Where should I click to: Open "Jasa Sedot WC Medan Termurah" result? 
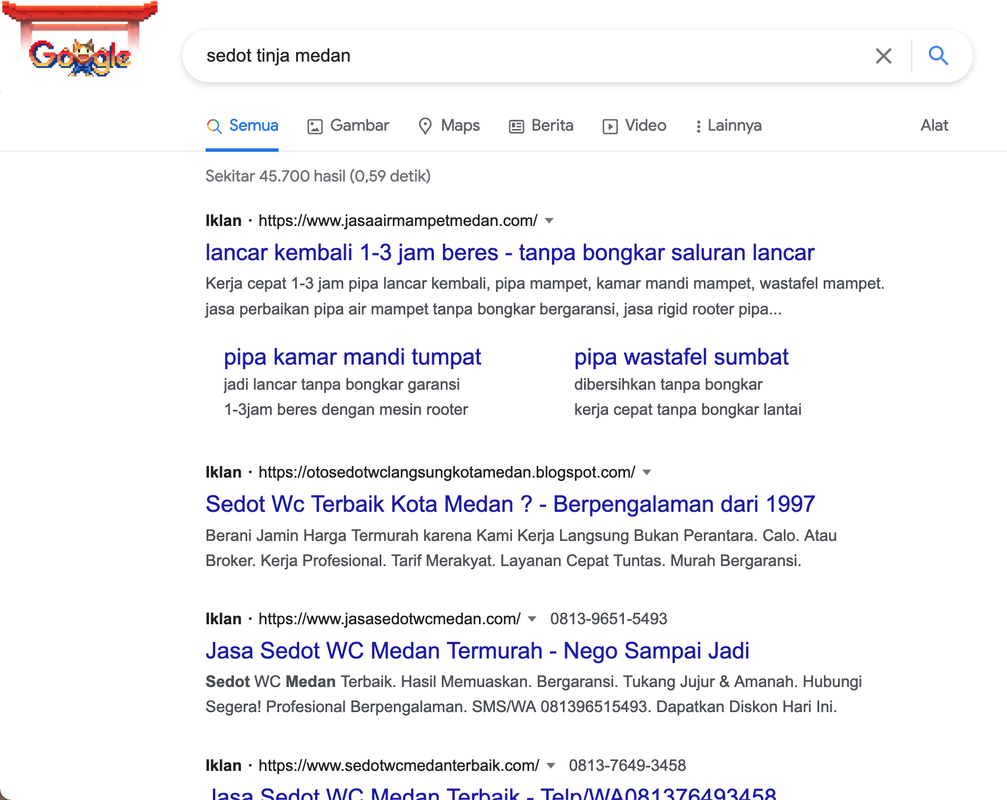pos(477,651)
